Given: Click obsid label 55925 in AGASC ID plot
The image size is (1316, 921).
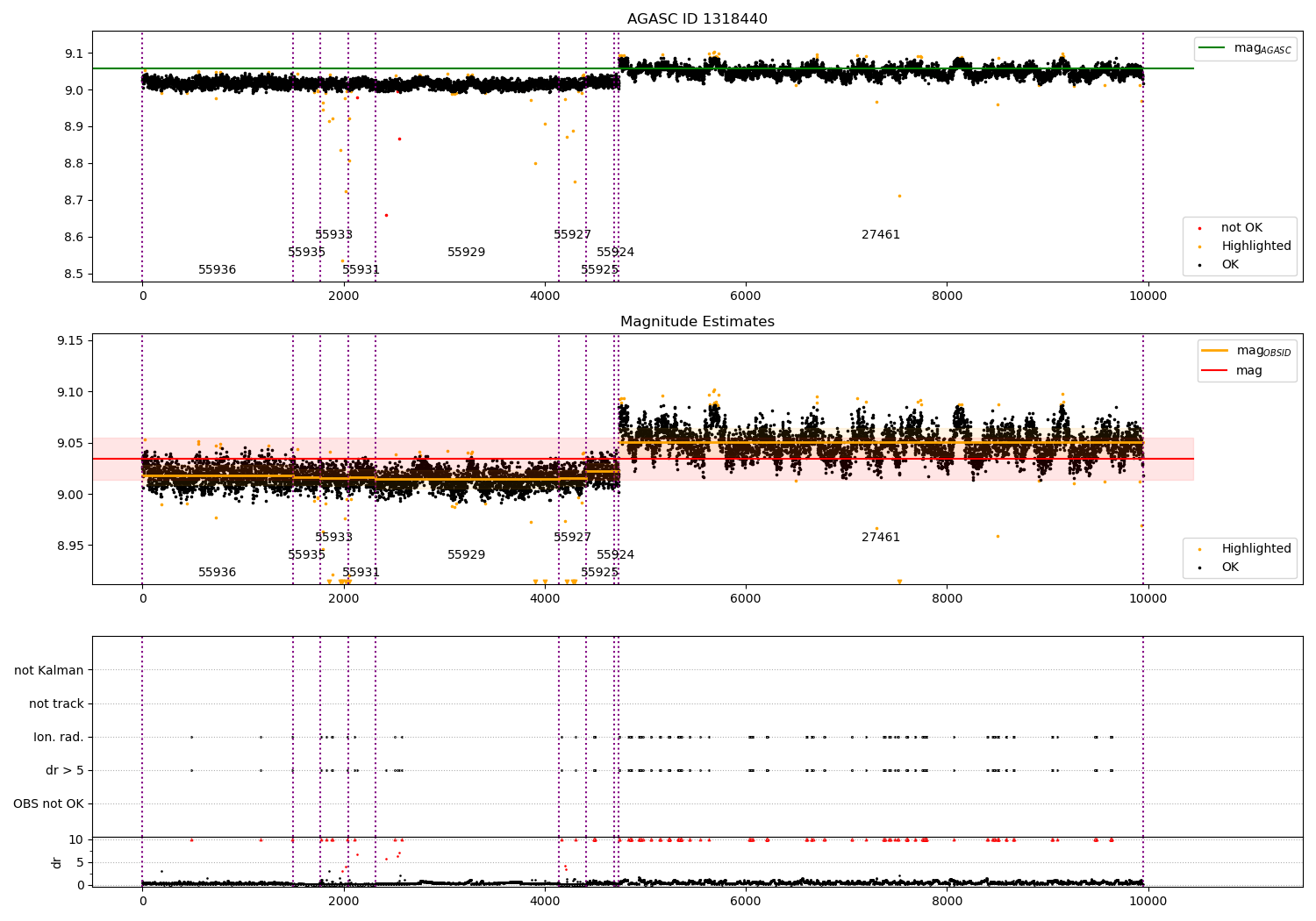Looking at the screenshot, I should coord(599,270).
